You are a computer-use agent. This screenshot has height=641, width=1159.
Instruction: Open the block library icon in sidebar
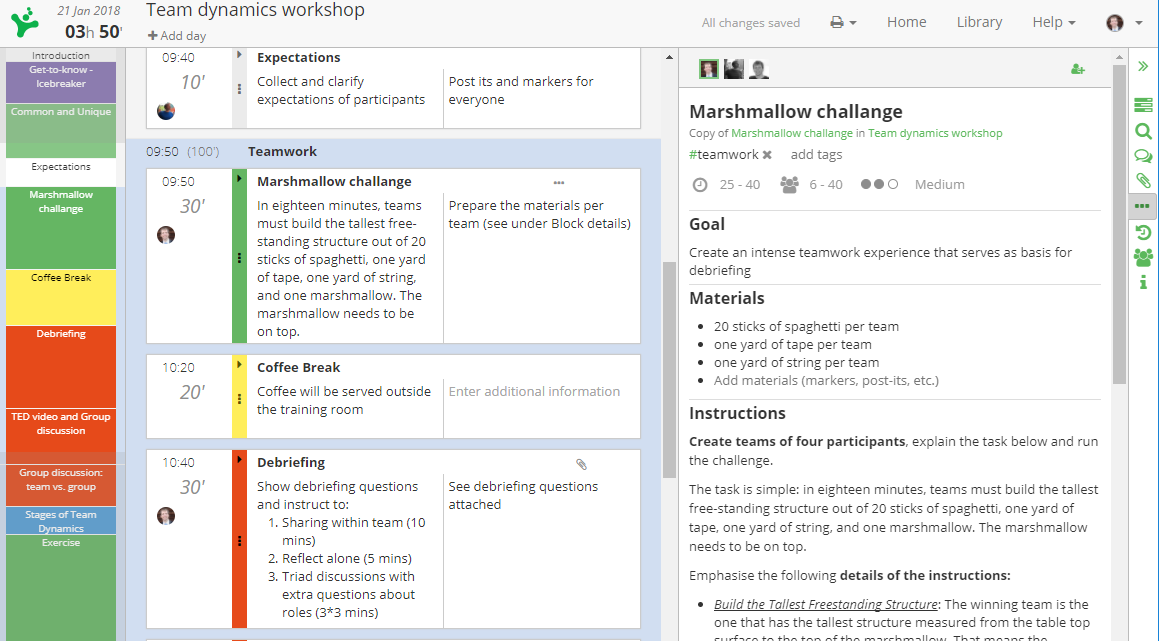click(x=1143, y=105)
